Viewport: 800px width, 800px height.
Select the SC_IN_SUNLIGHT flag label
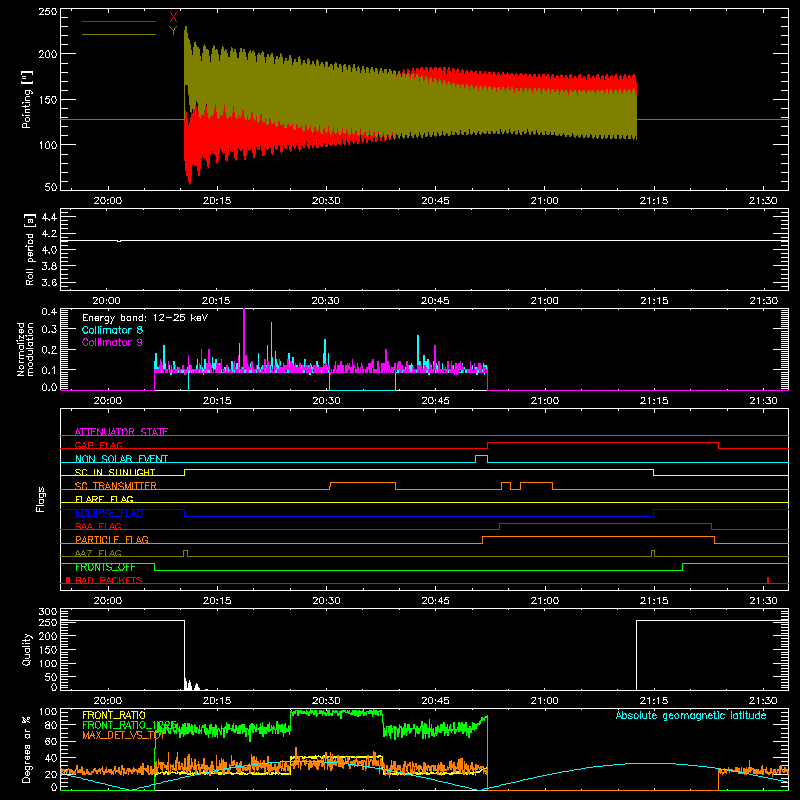(x=115, y=472)
